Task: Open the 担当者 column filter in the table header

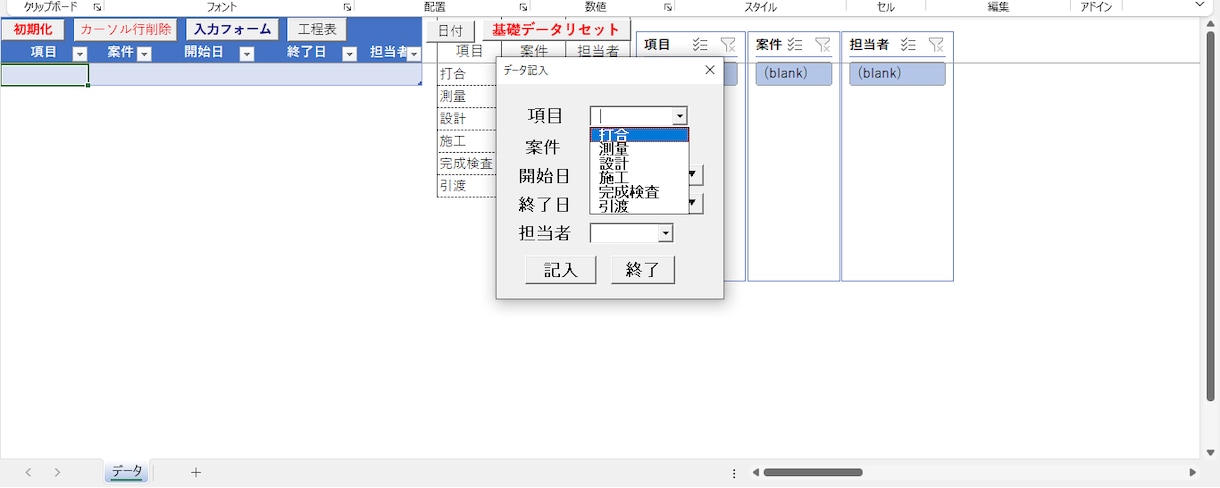Action: pyautogui.click(x=414, y=54)
